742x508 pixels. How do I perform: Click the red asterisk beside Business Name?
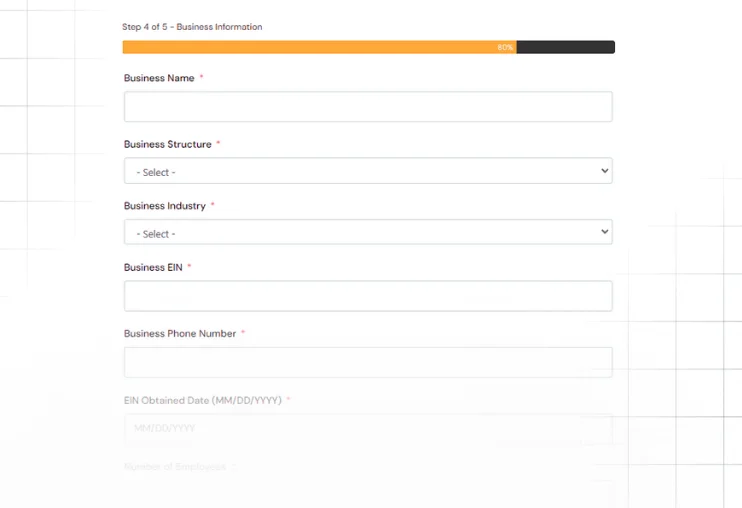point(201,78)
